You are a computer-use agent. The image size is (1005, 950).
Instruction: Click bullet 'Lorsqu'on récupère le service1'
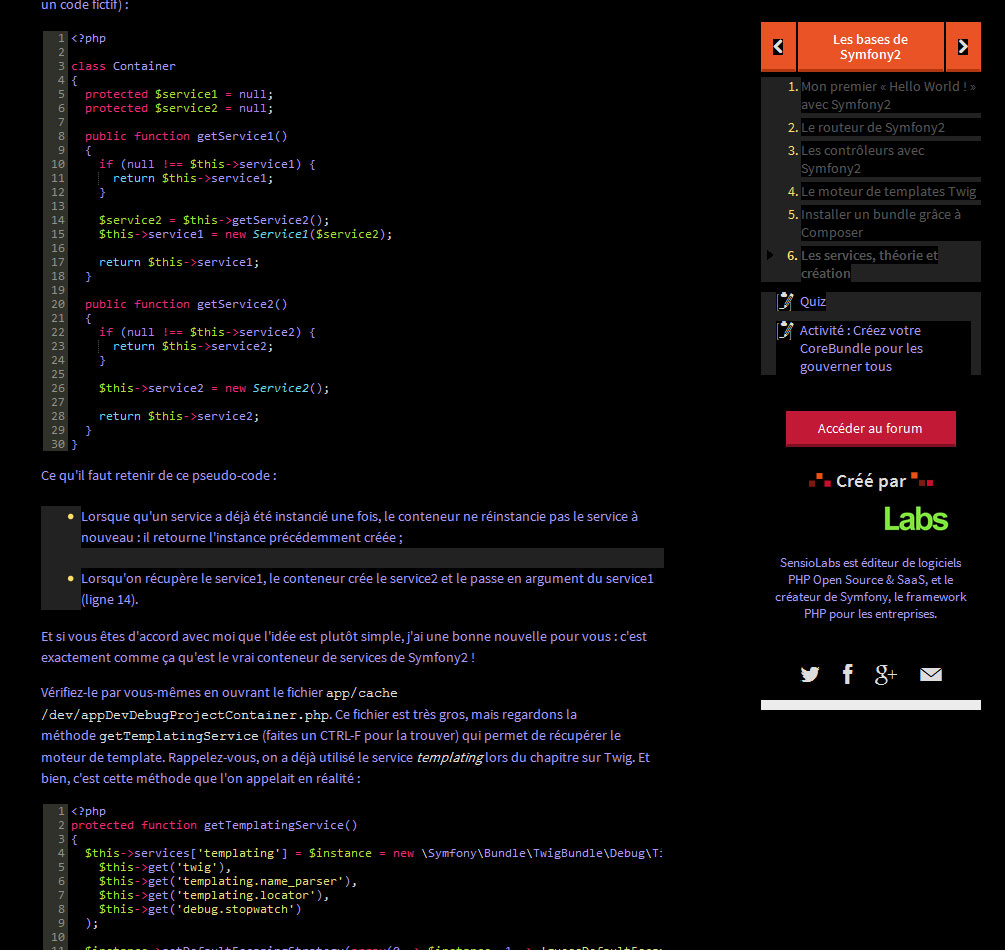tap(367, 589)
